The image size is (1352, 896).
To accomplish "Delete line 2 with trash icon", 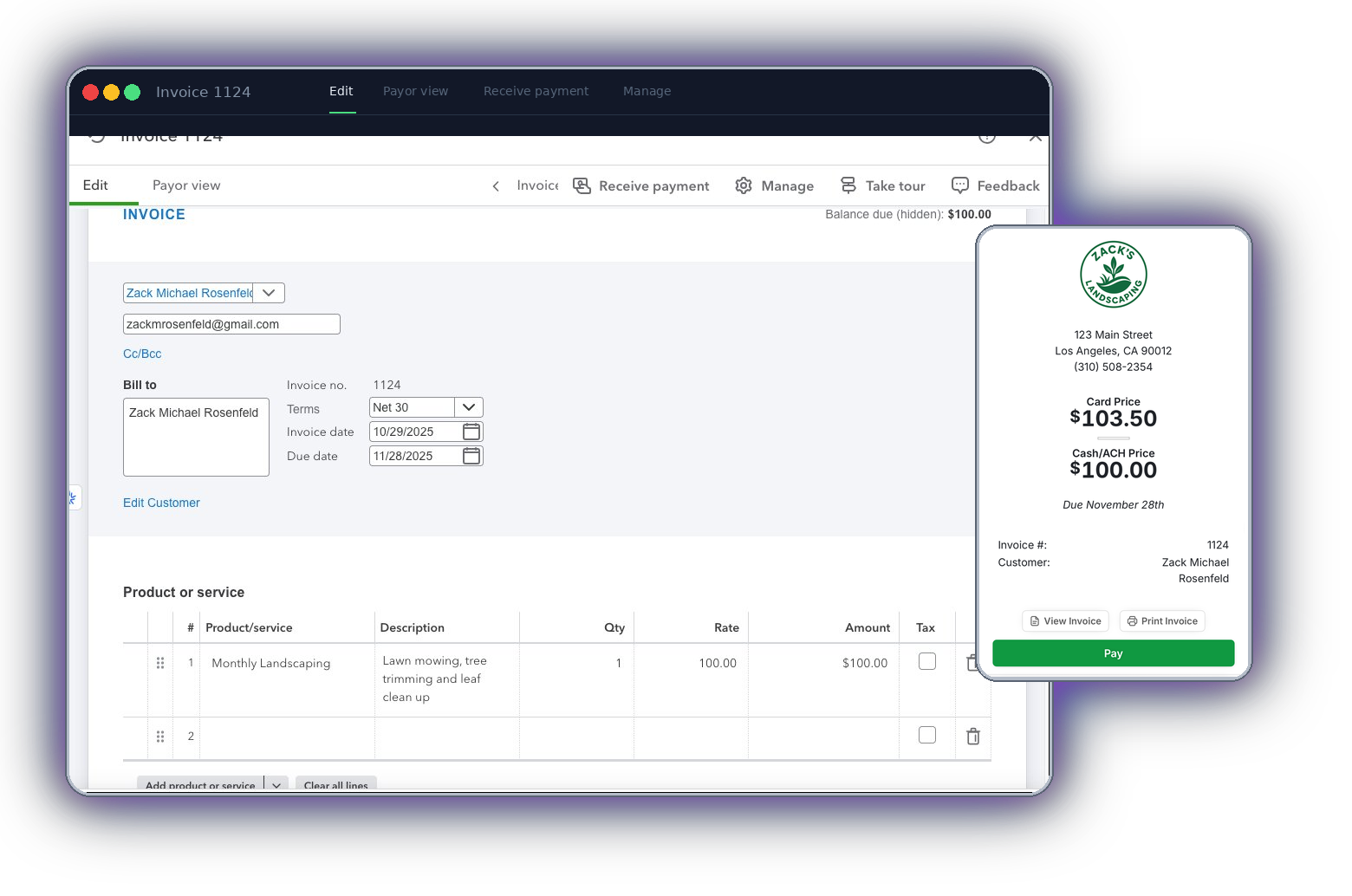I will point(973,737).
